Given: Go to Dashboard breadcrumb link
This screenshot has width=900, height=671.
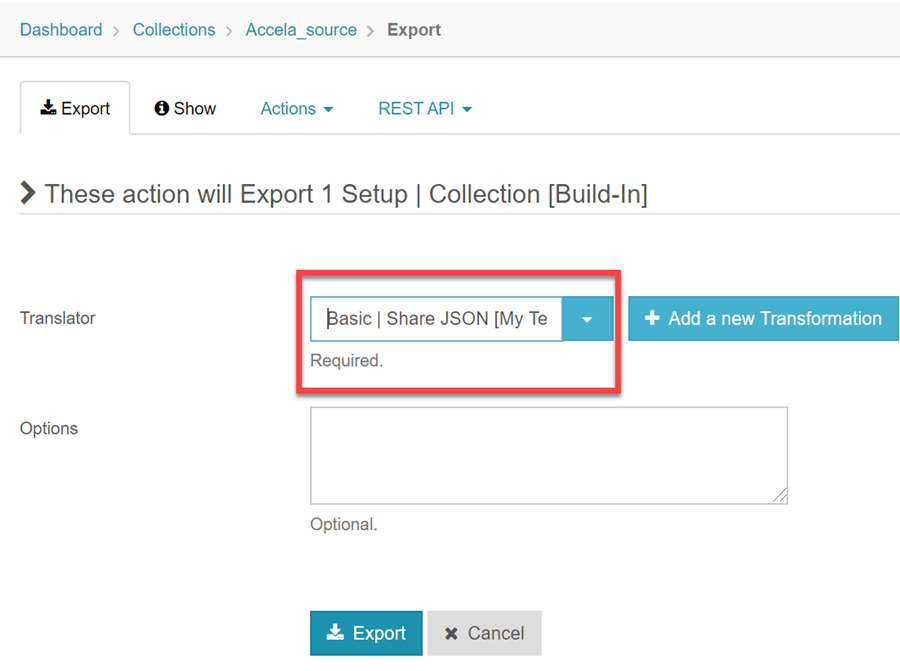Looking at the screenshot, I should coord(61,30).
